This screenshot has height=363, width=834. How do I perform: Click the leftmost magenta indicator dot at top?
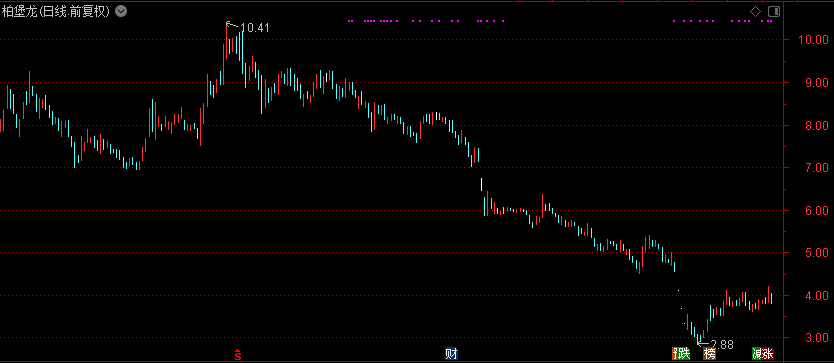pyautogui.click(x=350, y=21)
